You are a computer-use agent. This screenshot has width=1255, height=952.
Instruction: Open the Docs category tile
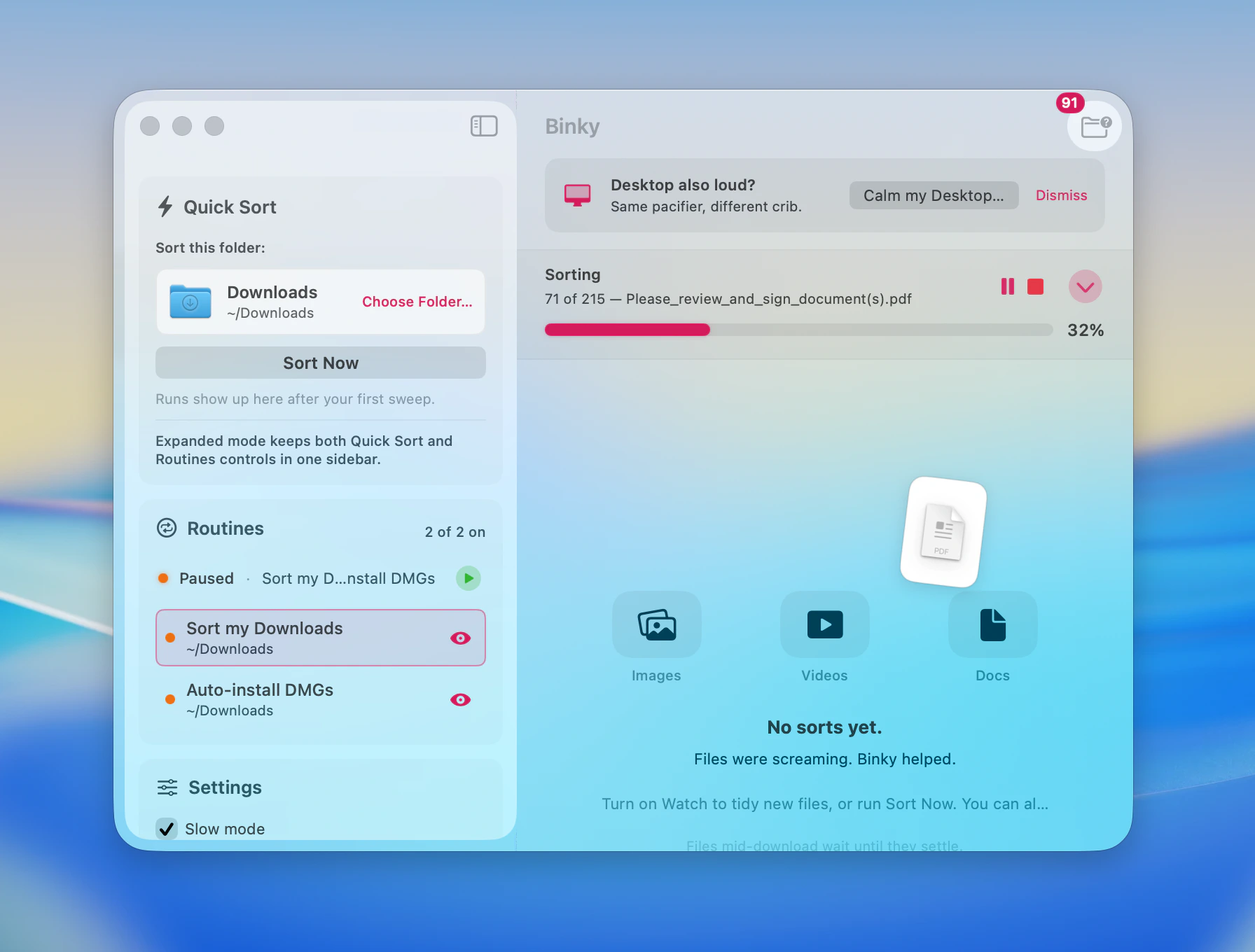[x=992, y=624]
